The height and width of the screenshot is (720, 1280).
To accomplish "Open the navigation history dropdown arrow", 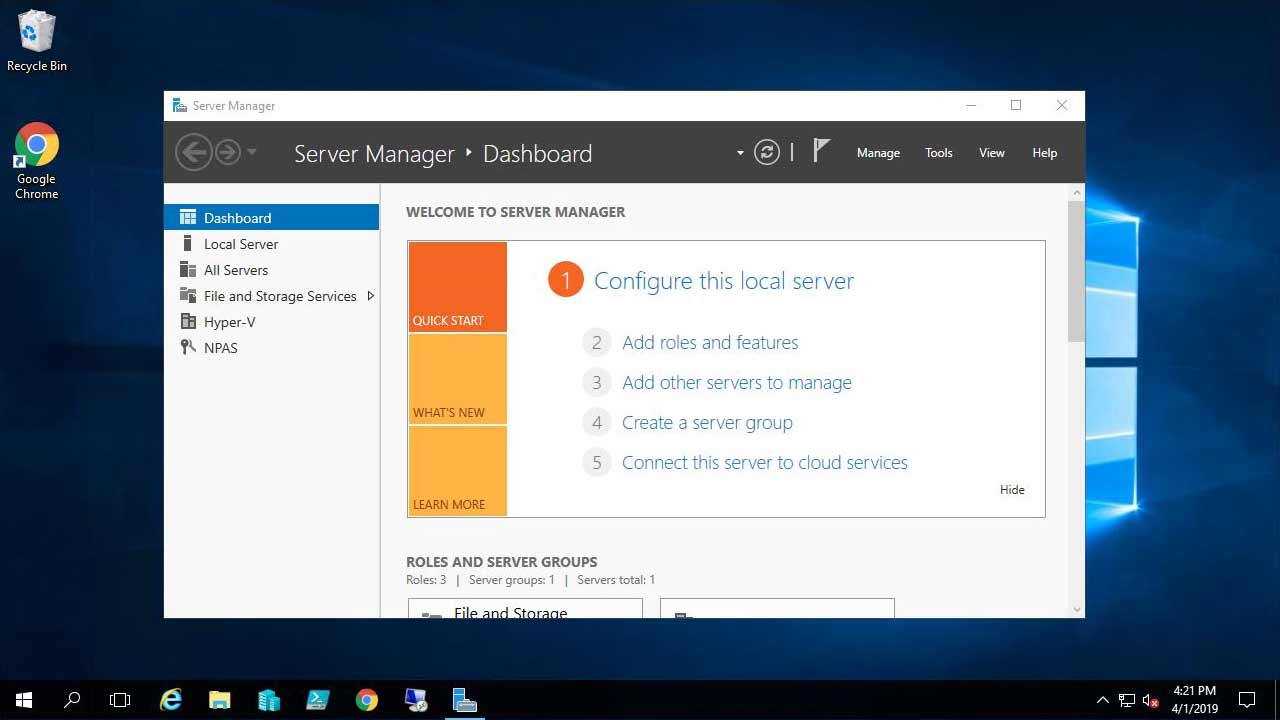I will pos(252,153).
